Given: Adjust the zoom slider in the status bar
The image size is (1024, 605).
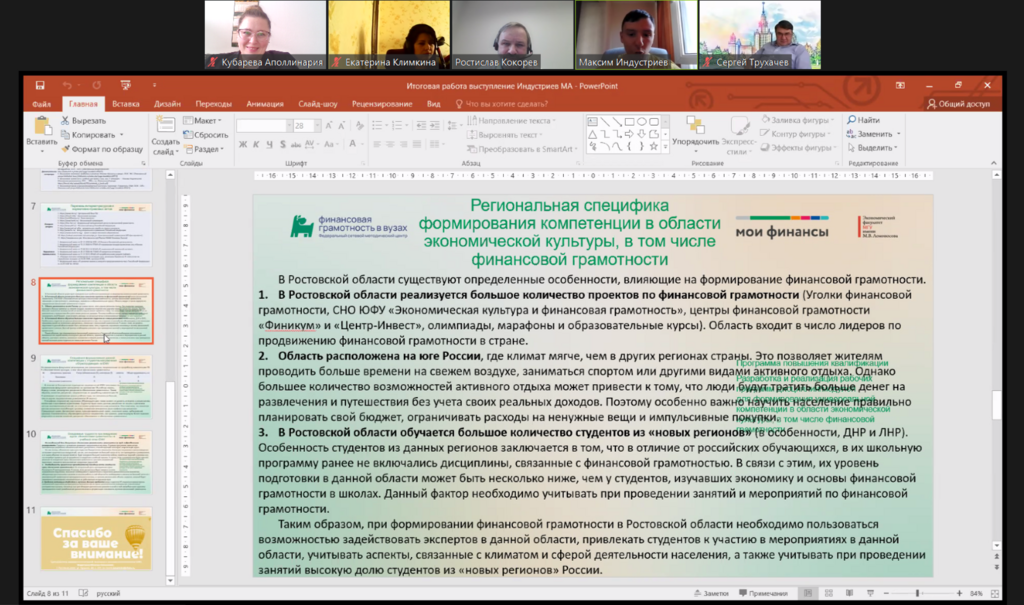Looking at the screenshot, I should (x=918, y=593).
